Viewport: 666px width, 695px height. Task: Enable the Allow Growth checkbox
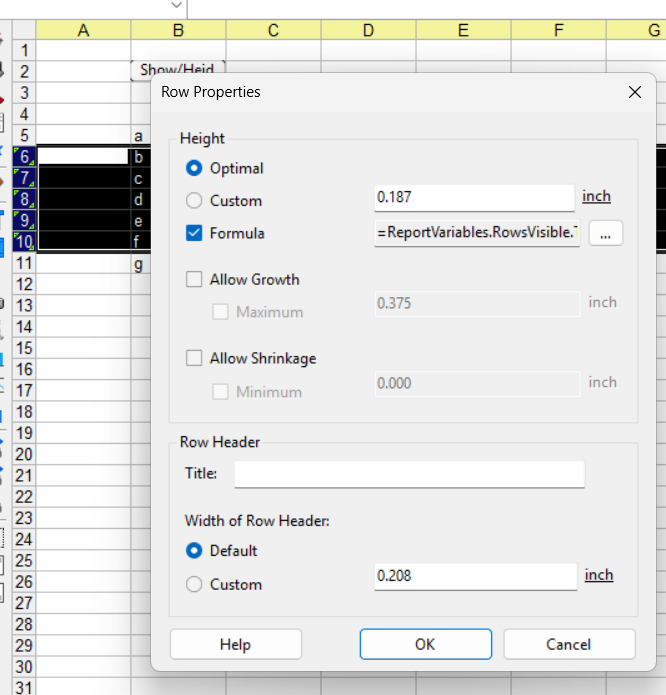point(194,279)
